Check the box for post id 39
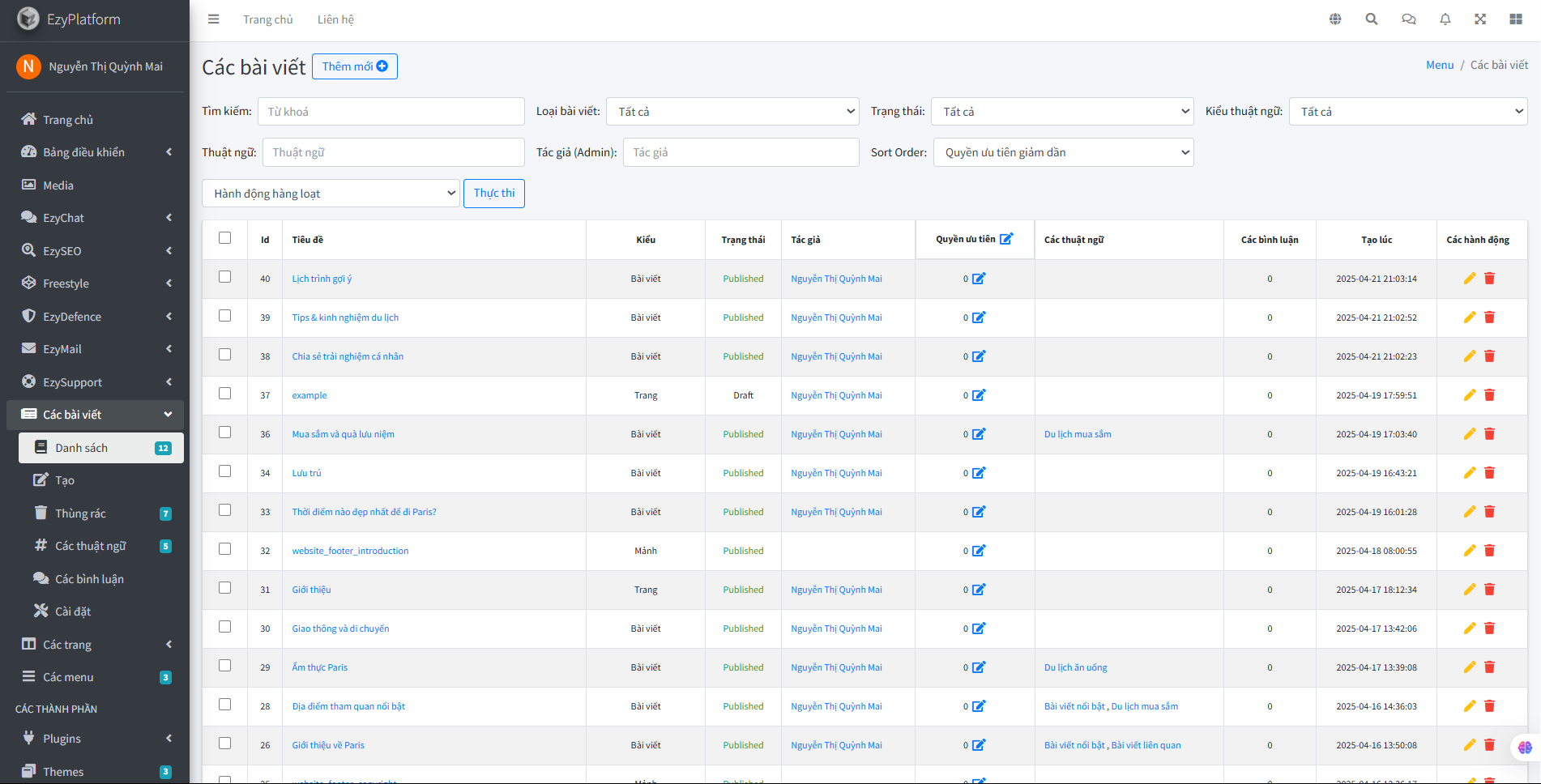 pyautogui.click(x=224, y=316)
